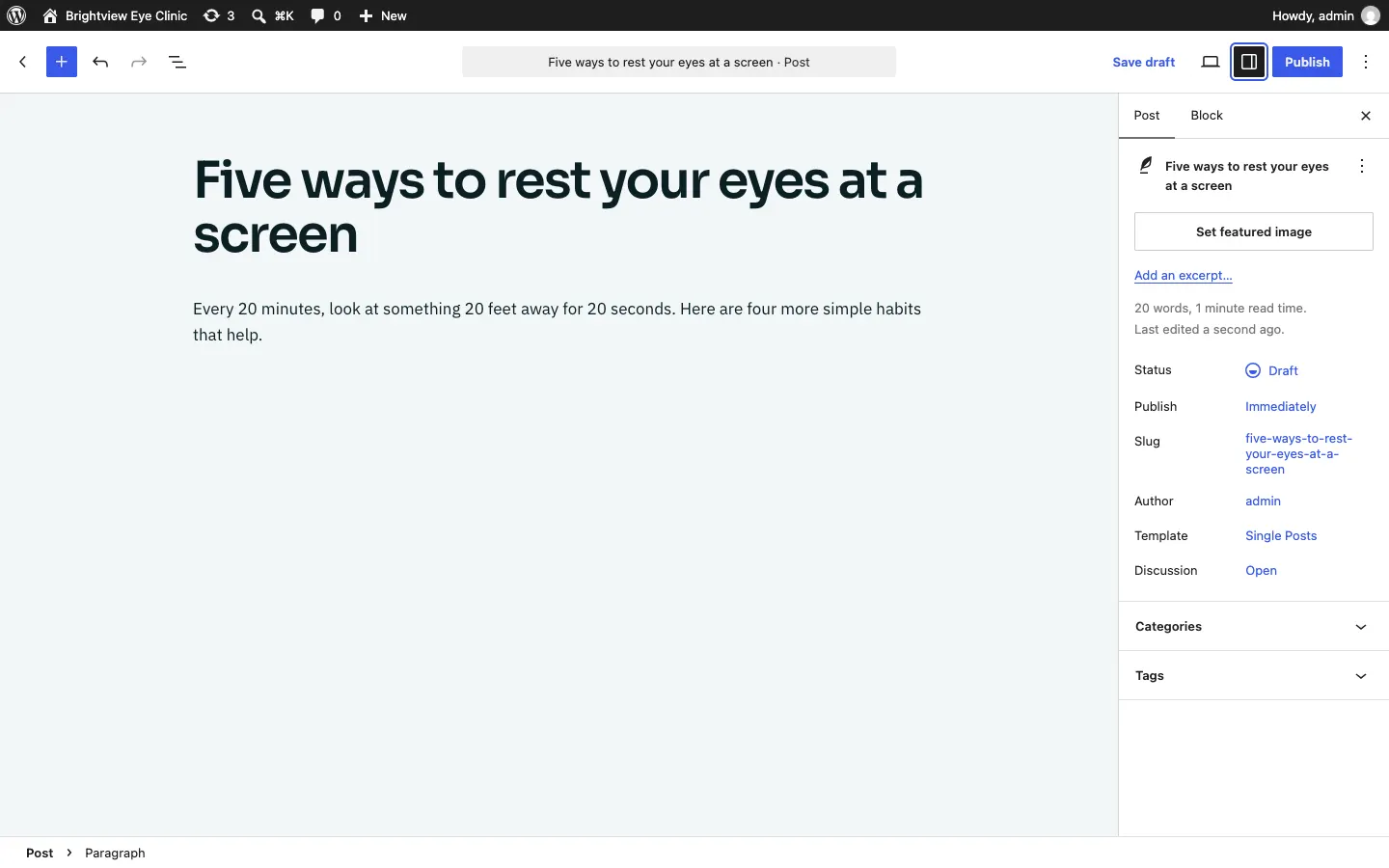Close the Settings sidebar
The height and width of the screenshot is (868, 1389).
1366,116
